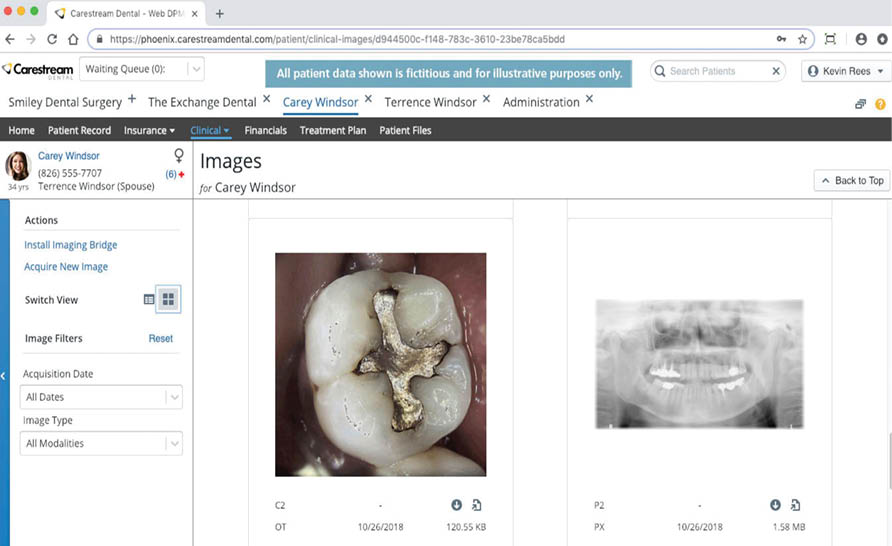The image size is (892, 546).
Task: Clear the Search Patients field
Action: (x=776, y=71)
